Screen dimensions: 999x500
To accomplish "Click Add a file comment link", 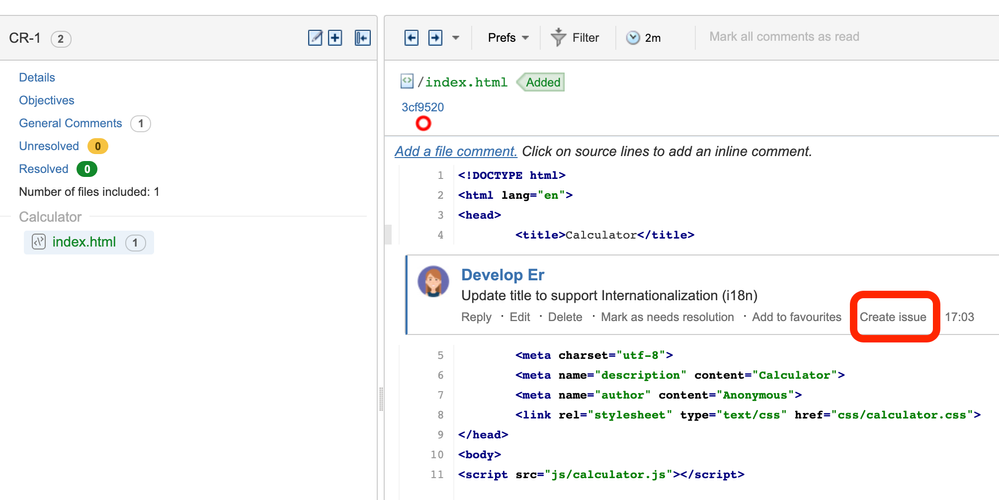I will (456, 152).
